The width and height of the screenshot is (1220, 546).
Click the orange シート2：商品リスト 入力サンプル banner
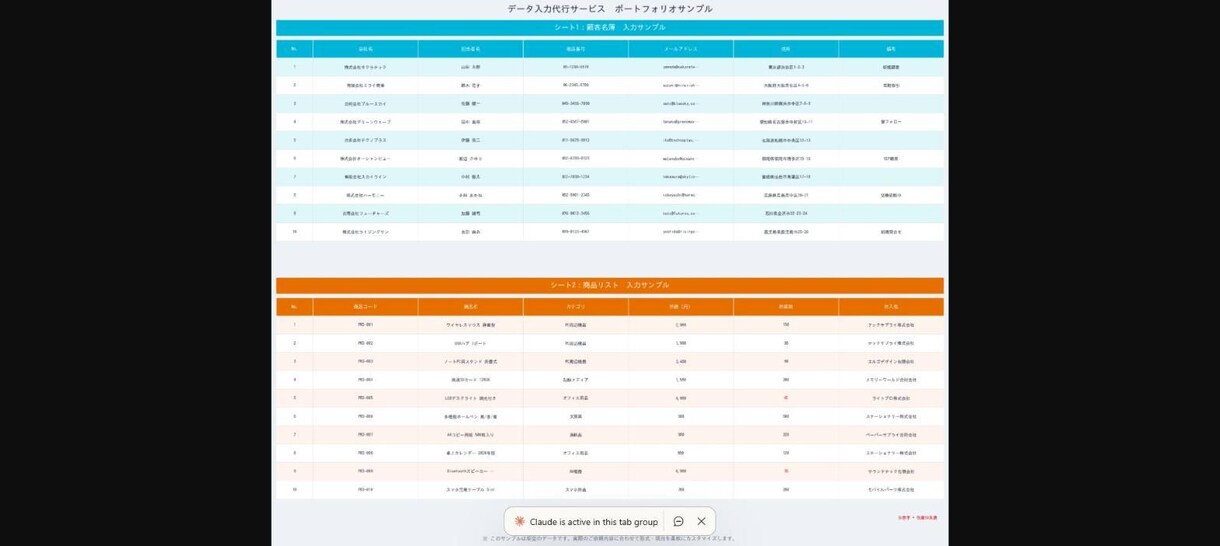[610, 285]
